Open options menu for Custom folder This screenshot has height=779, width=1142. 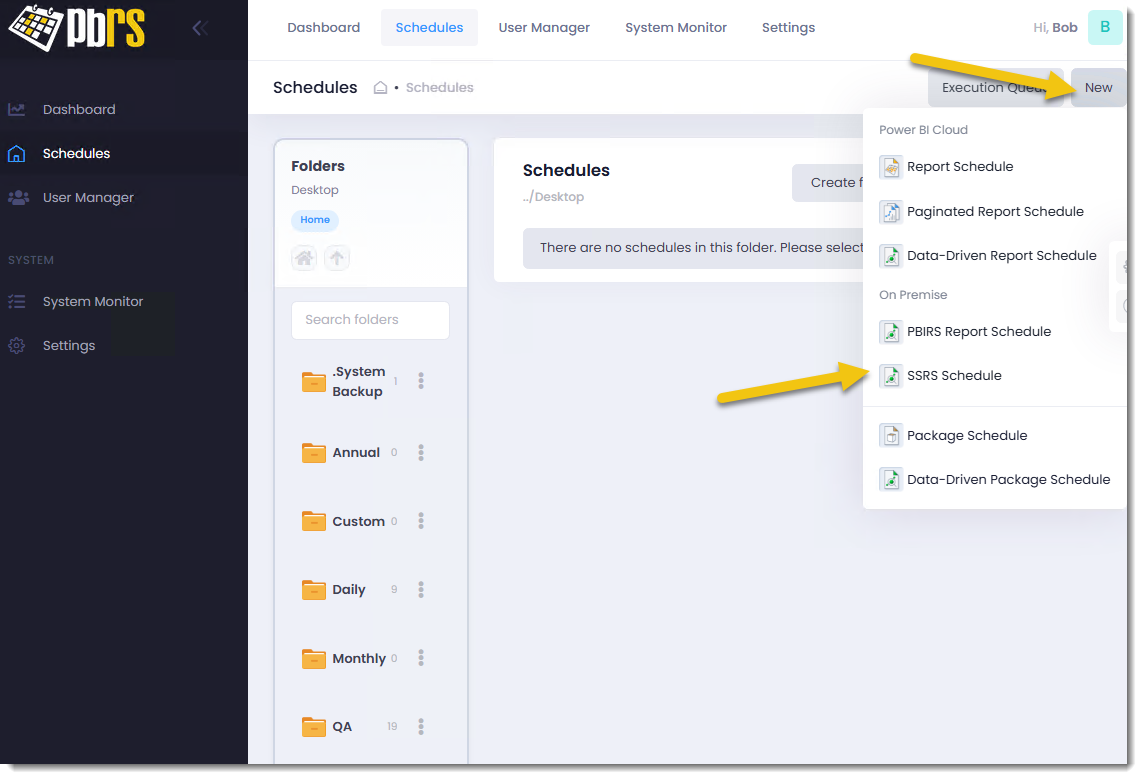pyautogui.click(x=421, y=522)
